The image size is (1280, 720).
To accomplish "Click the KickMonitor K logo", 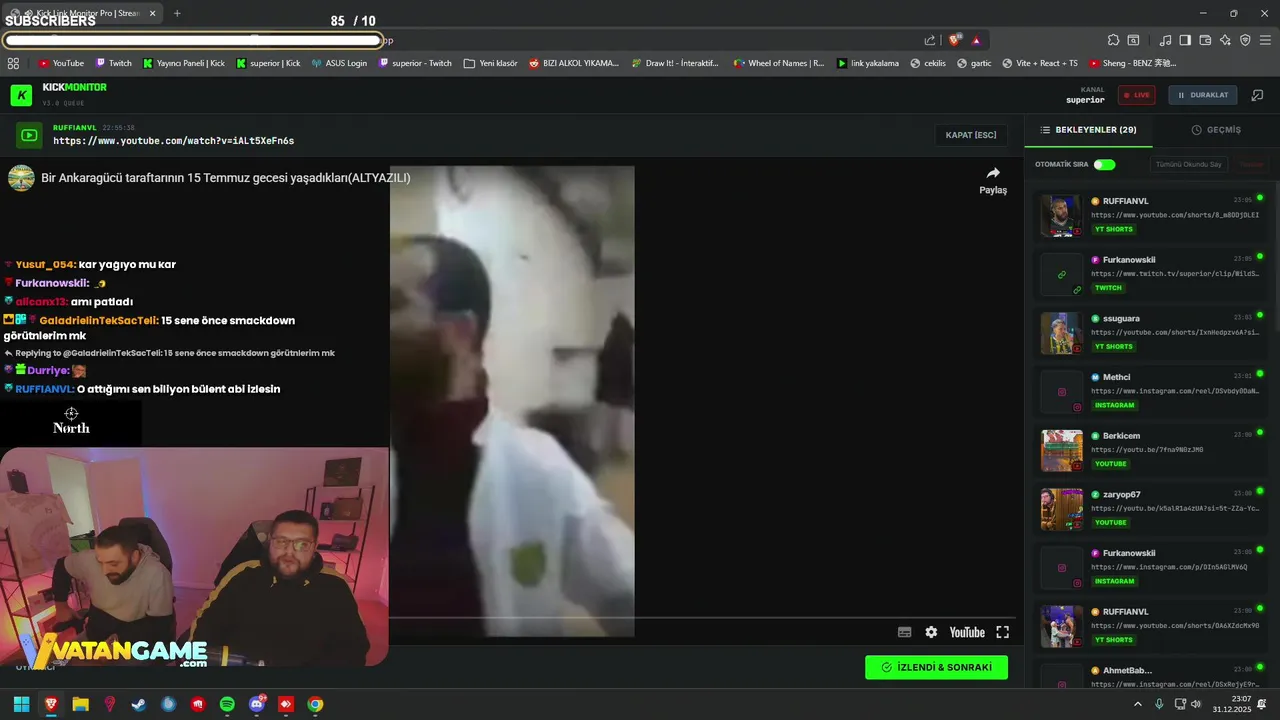I will [x=21, y=95].
